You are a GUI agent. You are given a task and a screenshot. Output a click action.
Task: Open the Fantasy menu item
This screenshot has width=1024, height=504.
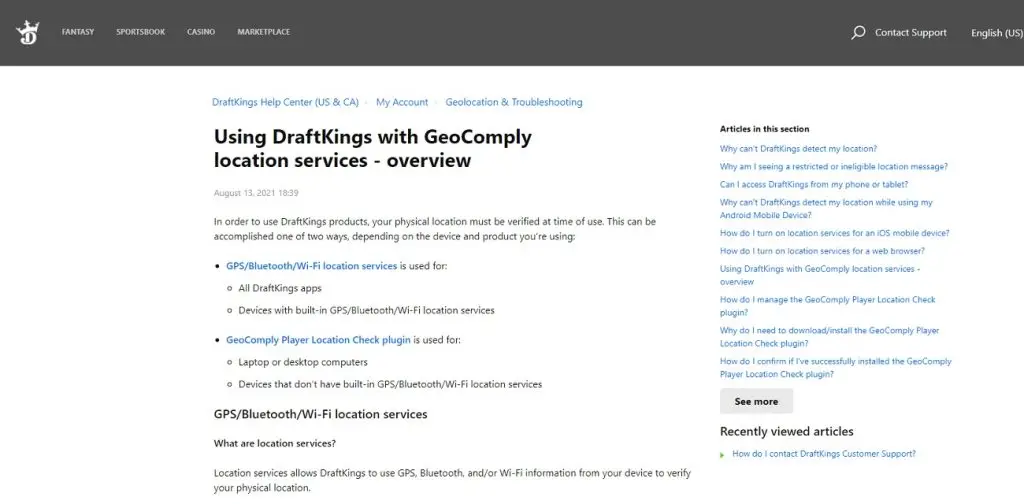[78, 32]
